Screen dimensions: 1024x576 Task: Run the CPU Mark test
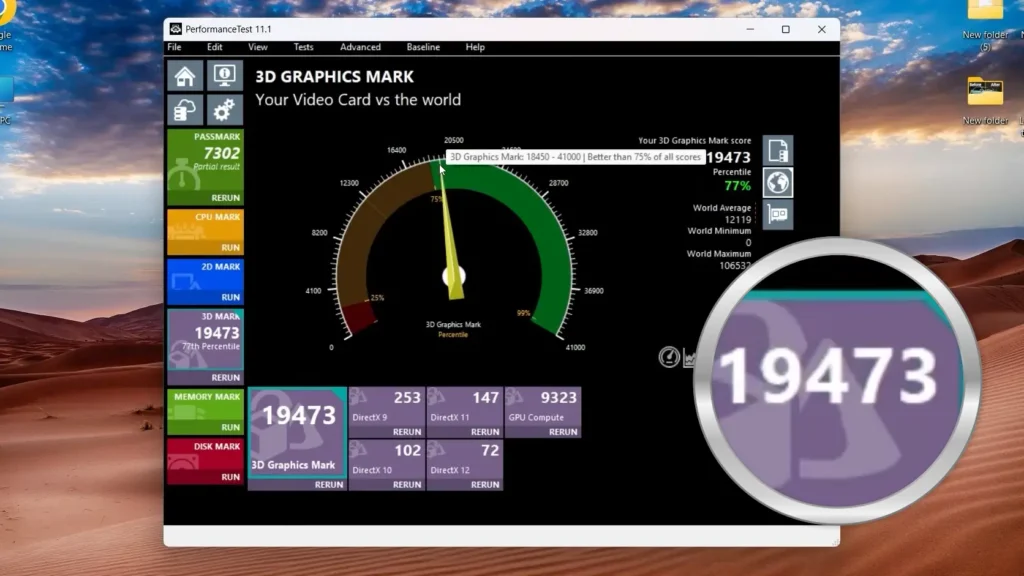point(231,248)
